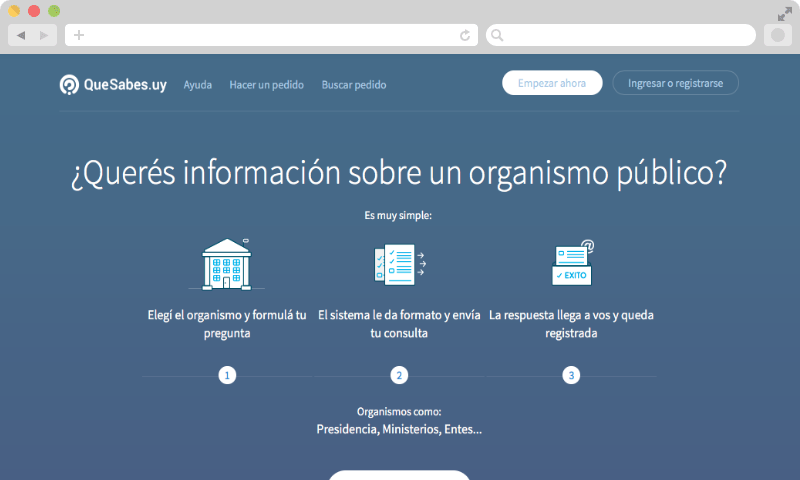Enter fullscreen with the top-right expand arrows
The height and width of the screenshot is (480, 800).
coord(784,13)
